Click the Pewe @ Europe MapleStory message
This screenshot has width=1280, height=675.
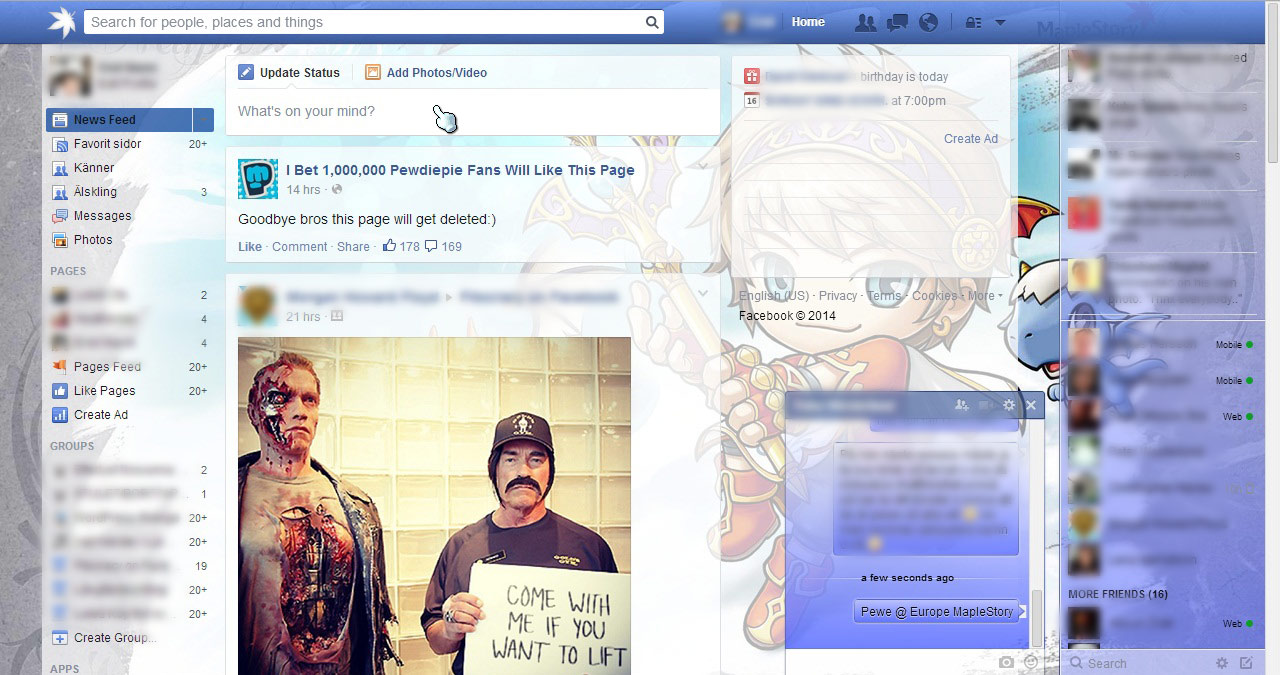click(x=937, y=612)
